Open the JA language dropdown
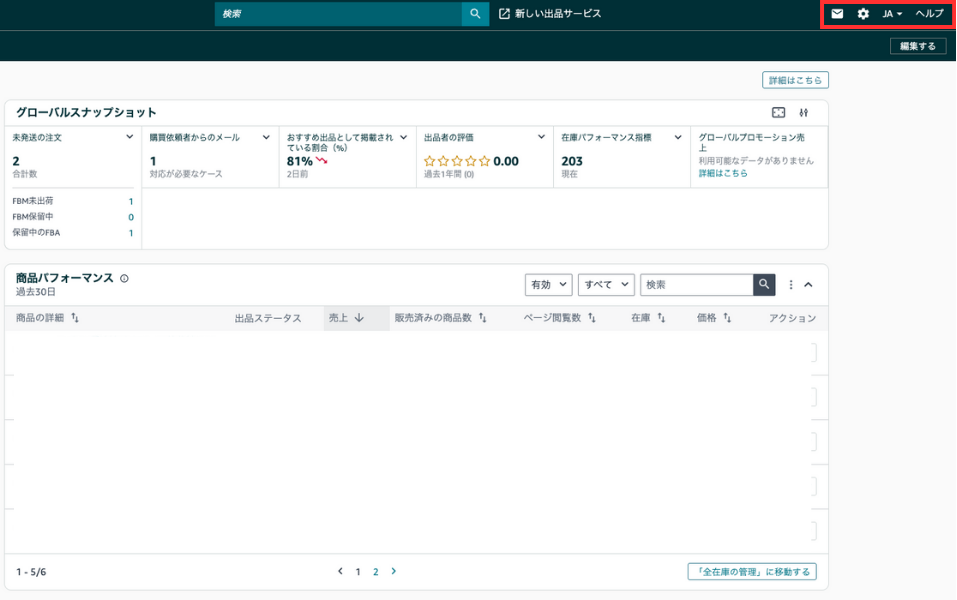Image resolution: width=957 pixels, height=600 pixels. coord(892,14)
